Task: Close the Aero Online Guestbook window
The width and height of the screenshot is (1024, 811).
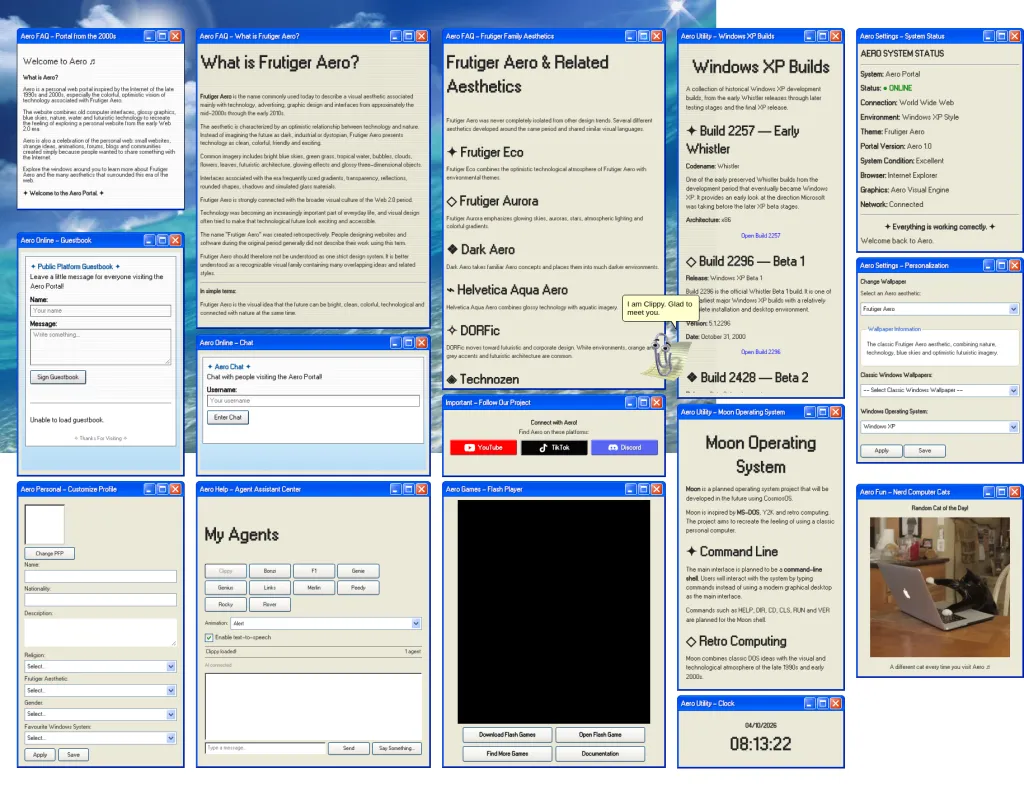Action: click(175, 240)
